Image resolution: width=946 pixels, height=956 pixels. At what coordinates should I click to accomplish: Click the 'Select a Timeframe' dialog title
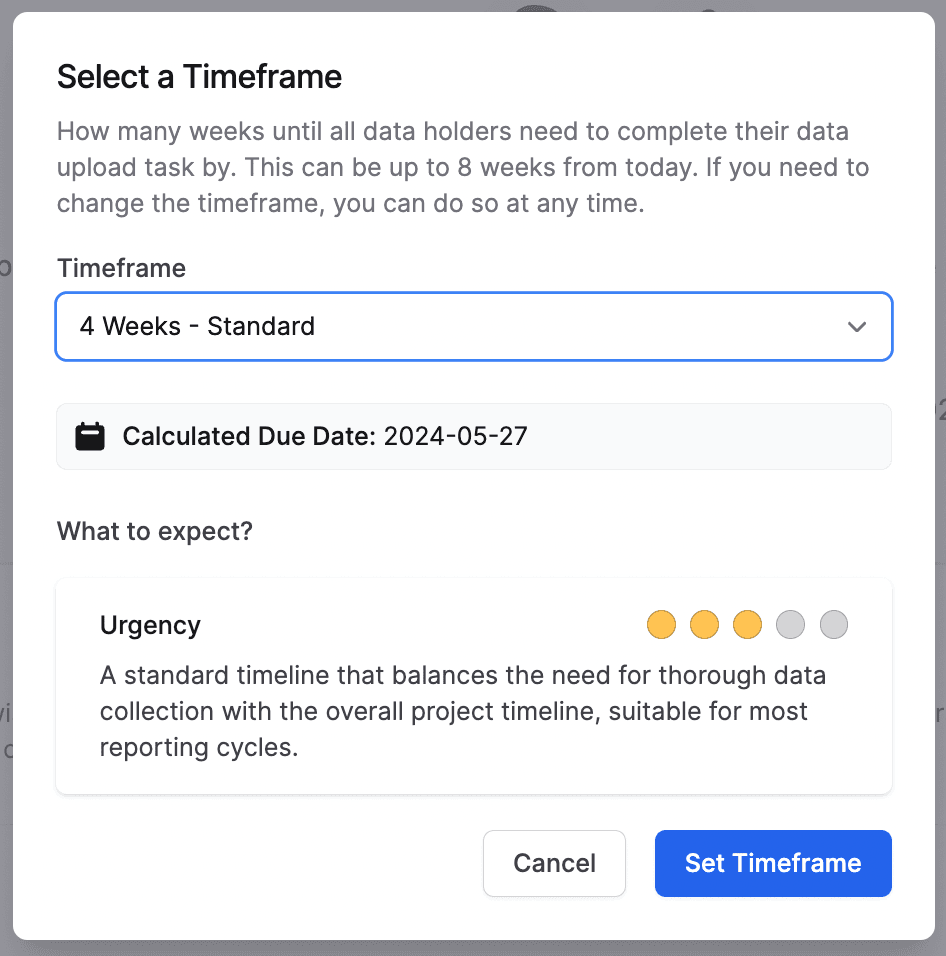199,77
